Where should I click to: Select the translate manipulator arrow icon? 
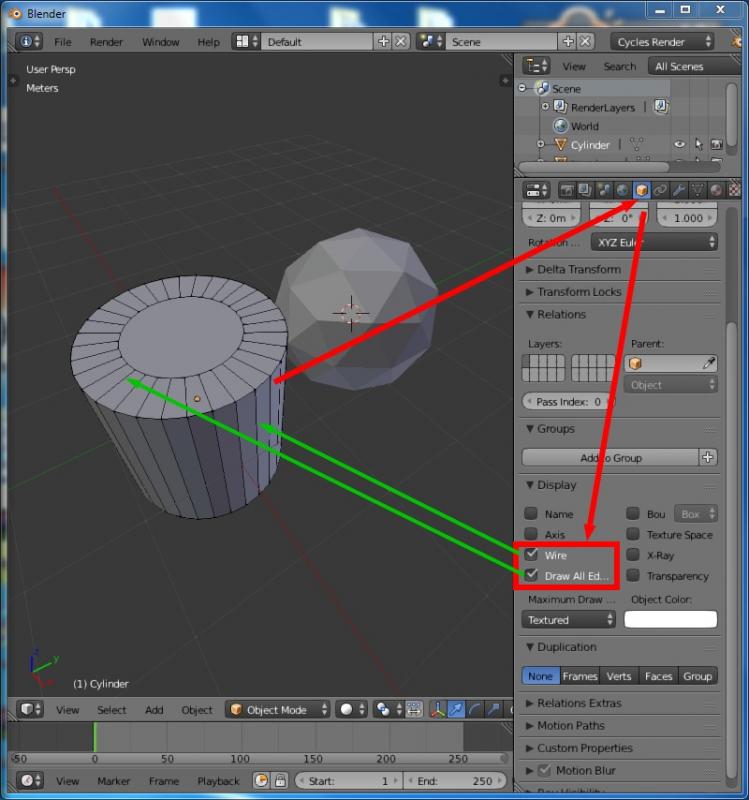(456, 710)
